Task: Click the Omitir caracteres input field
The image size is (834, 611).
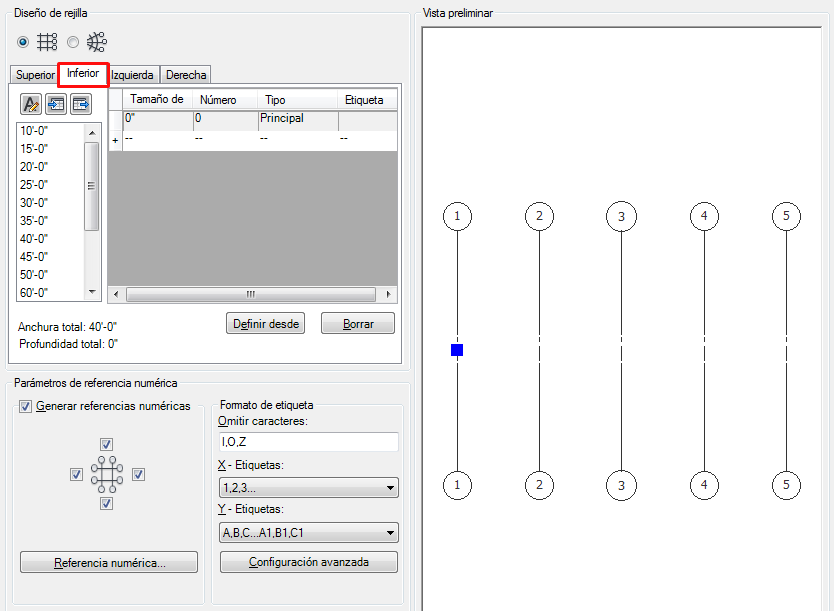Action: click(308, 442)
